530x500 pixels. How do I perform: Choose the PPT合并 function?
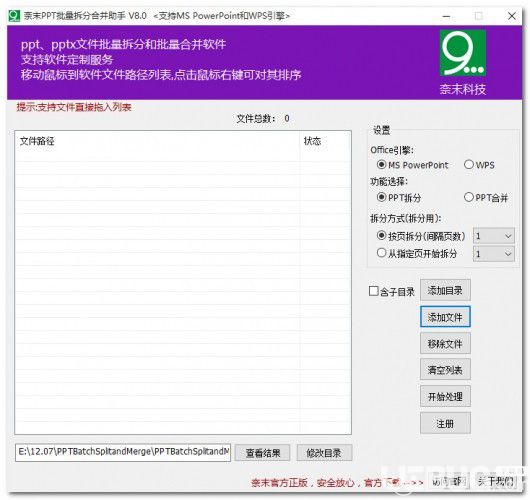486,197
